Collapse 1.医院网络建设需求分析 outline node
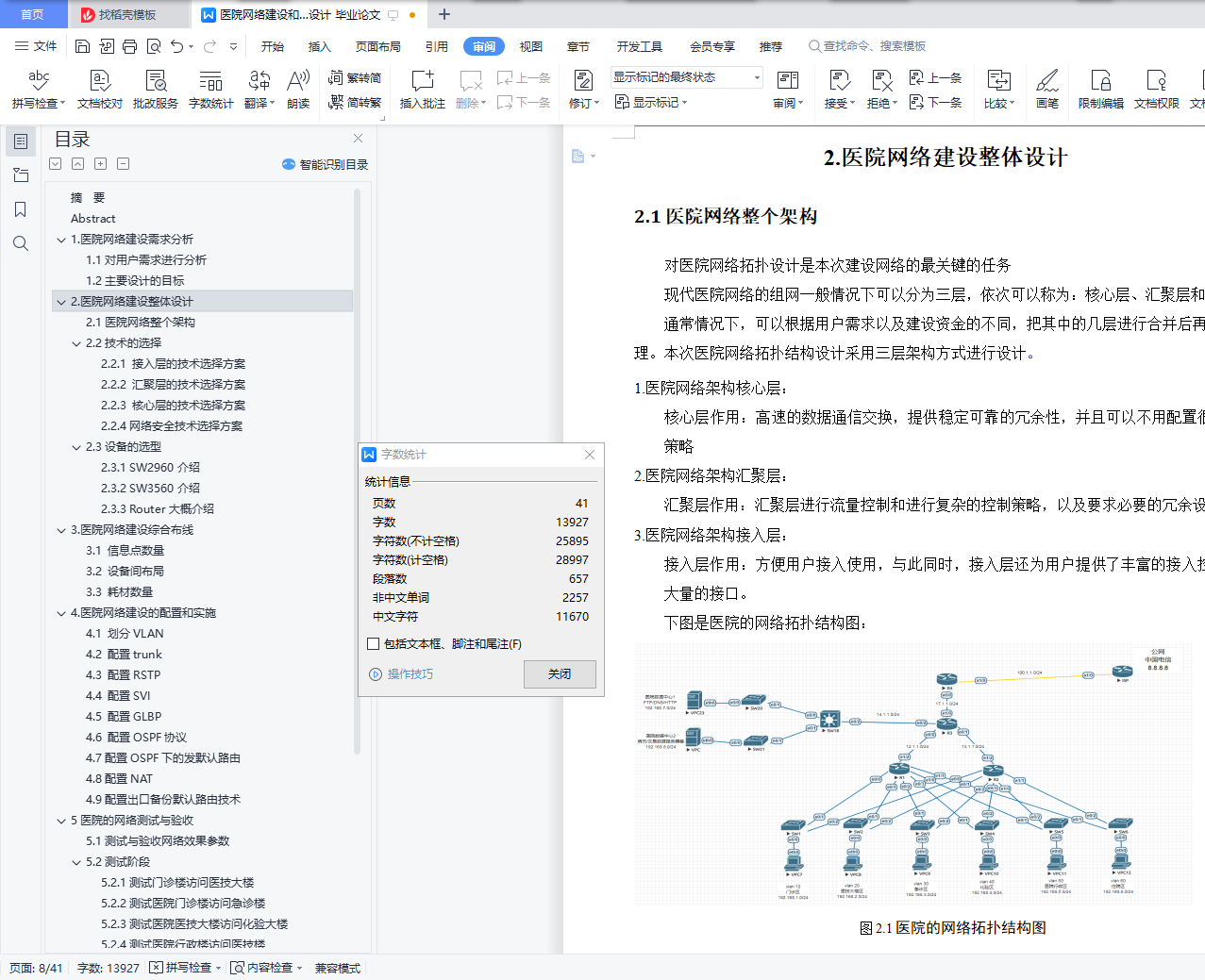This screenshot has height=980, width=1205. [x=61, y=240]
